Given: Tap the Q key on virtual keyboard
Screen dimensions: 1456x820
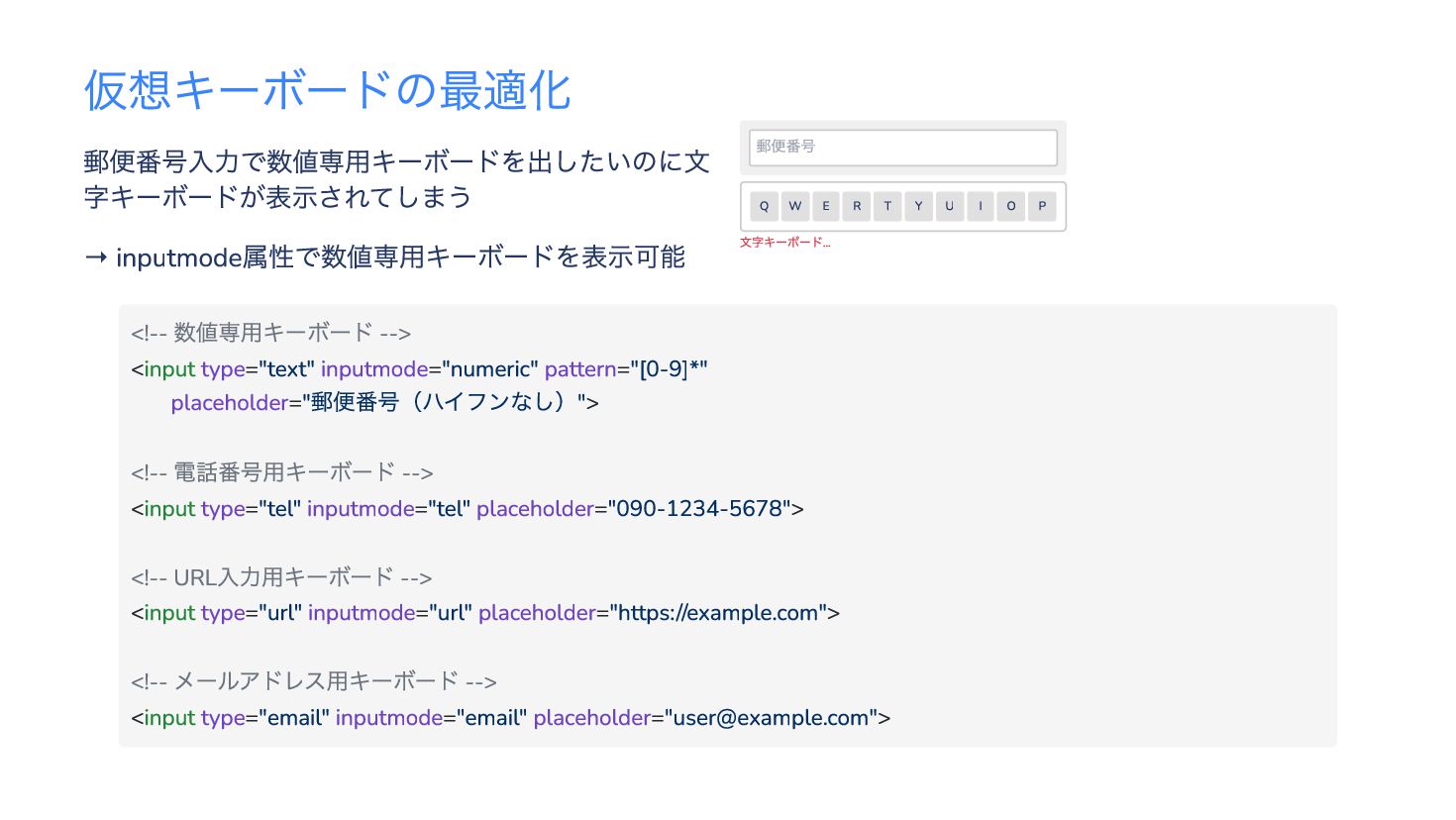Looking at the screenshot, I should [x=764, y=206].
